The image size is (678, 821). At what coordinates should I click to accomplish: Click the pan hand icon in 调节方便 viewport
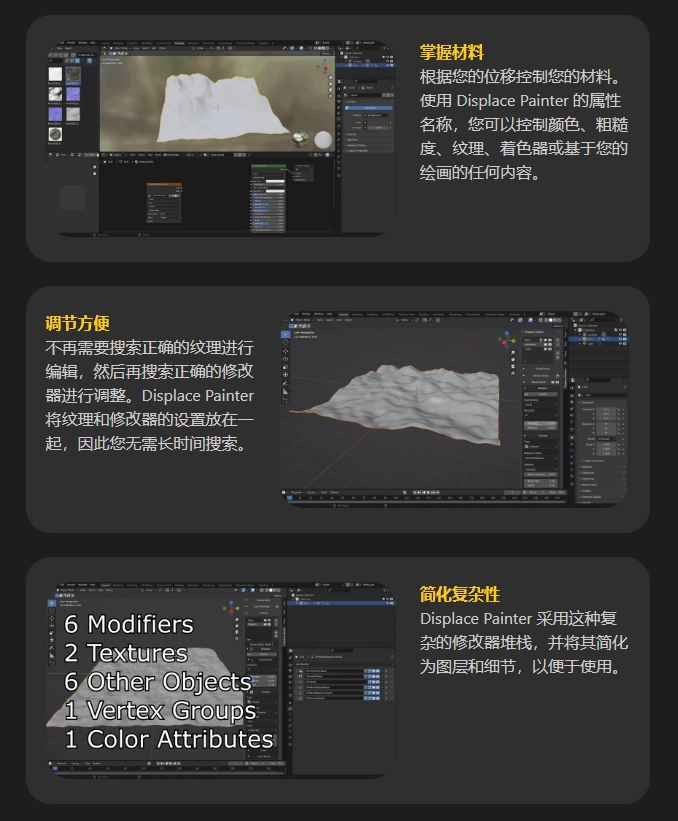tap(513, 359)
